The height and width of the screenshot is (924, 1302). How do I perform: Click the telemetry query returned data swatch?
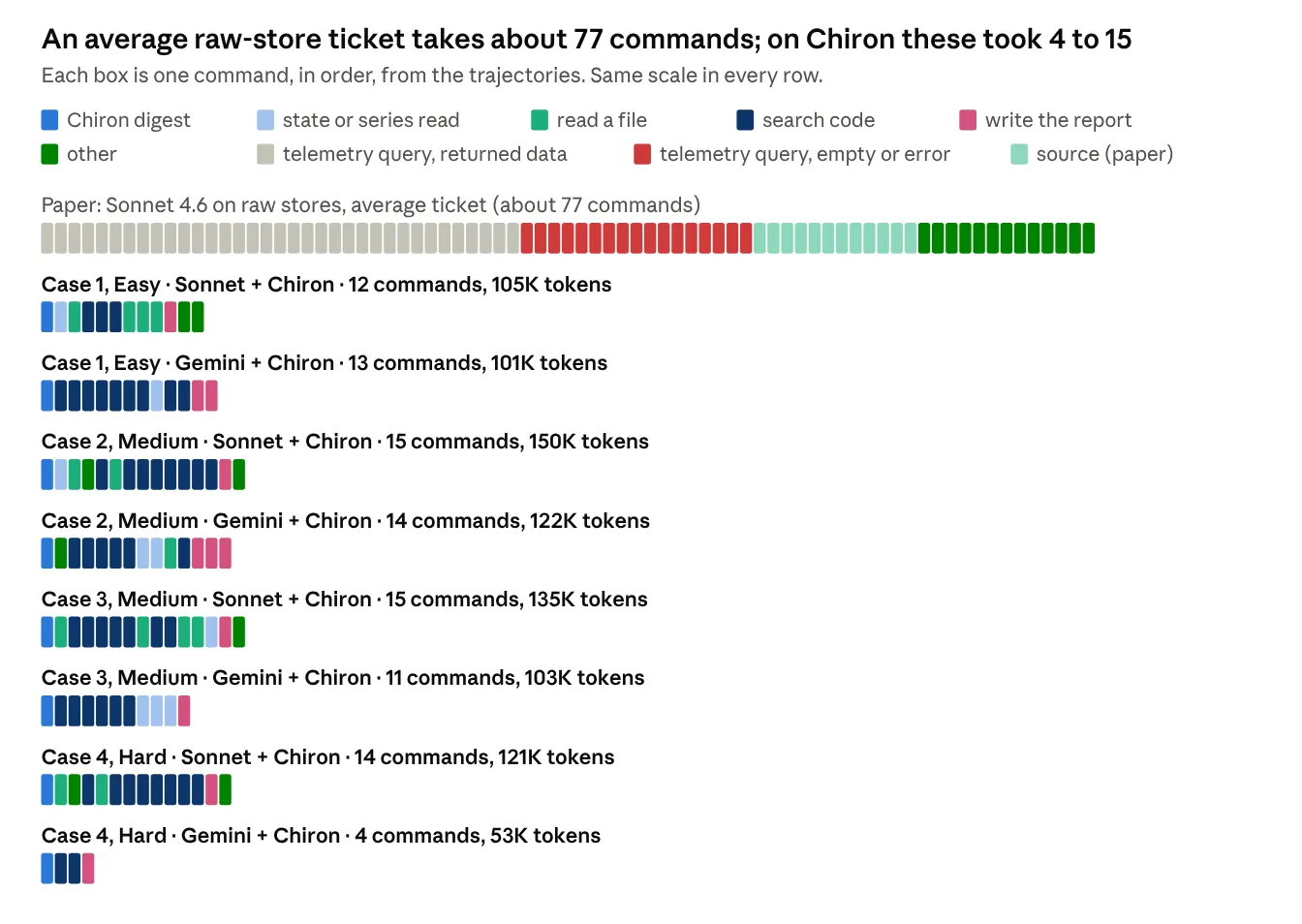click(265, 154)
